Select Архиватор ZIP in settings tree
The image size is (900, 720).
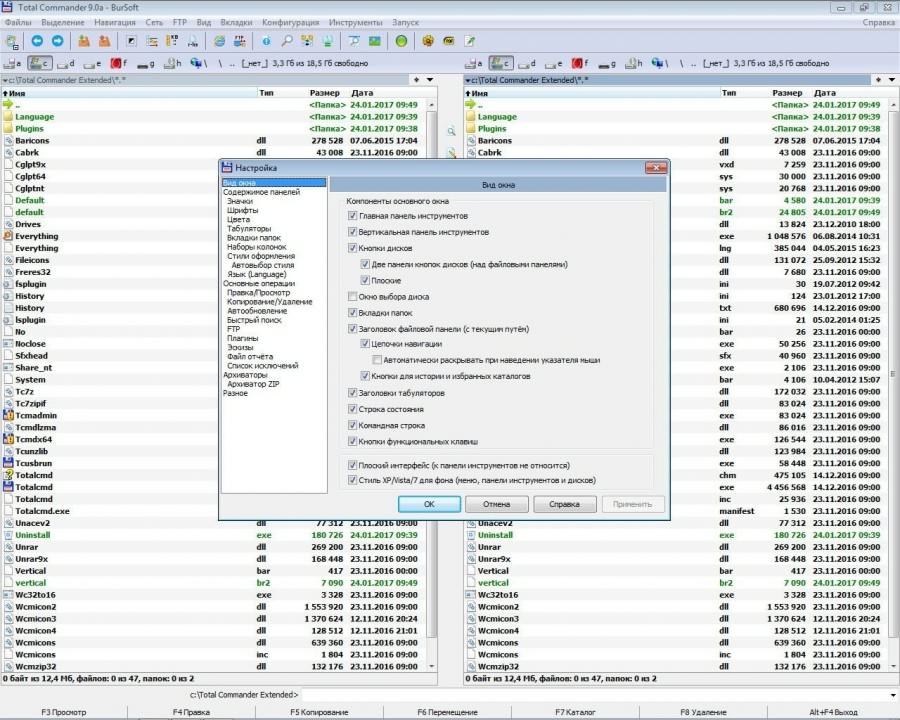[253, 384]
